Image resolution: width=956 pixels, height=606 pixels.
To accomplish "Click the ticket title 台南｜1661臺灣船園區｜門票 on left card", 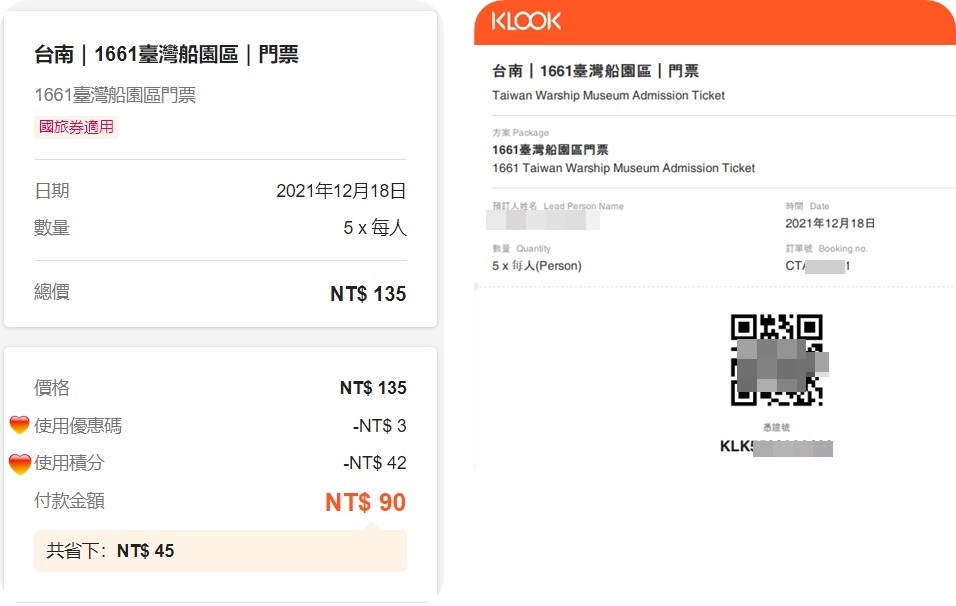I will 166,54.
